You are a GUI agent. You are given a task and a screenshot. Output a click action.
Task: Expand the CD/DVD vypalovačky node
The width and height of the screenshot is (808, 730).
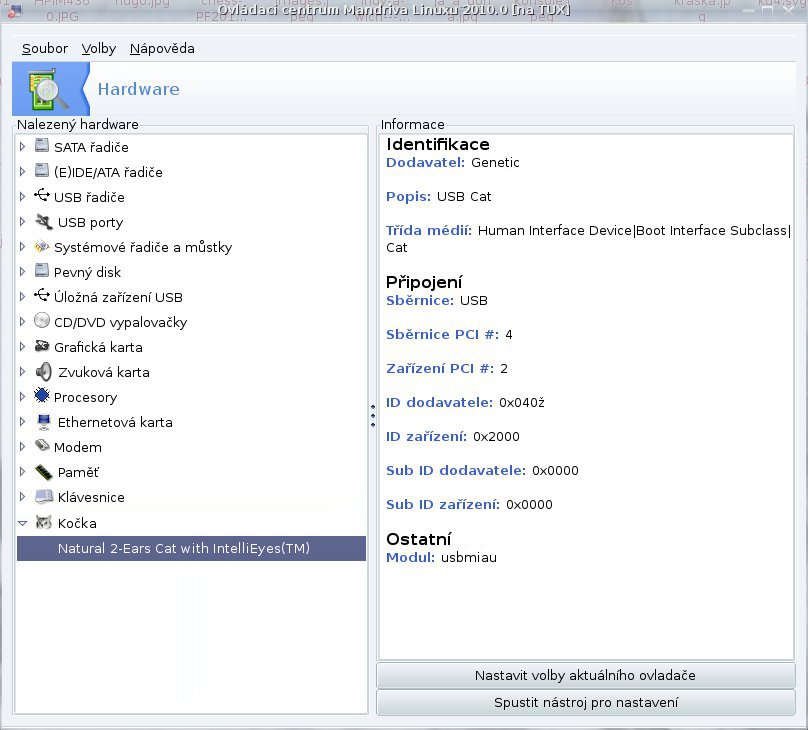(22, 321)
